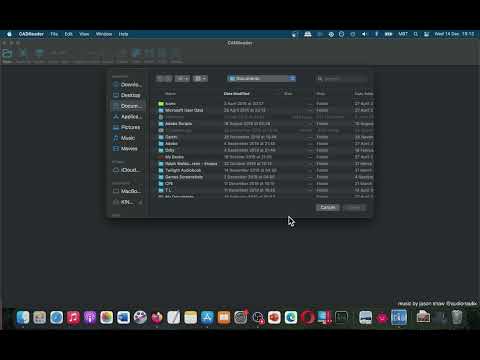The image size is (480, 360).
Task: Launch Music app from the Dock
Action: point(73,317)
